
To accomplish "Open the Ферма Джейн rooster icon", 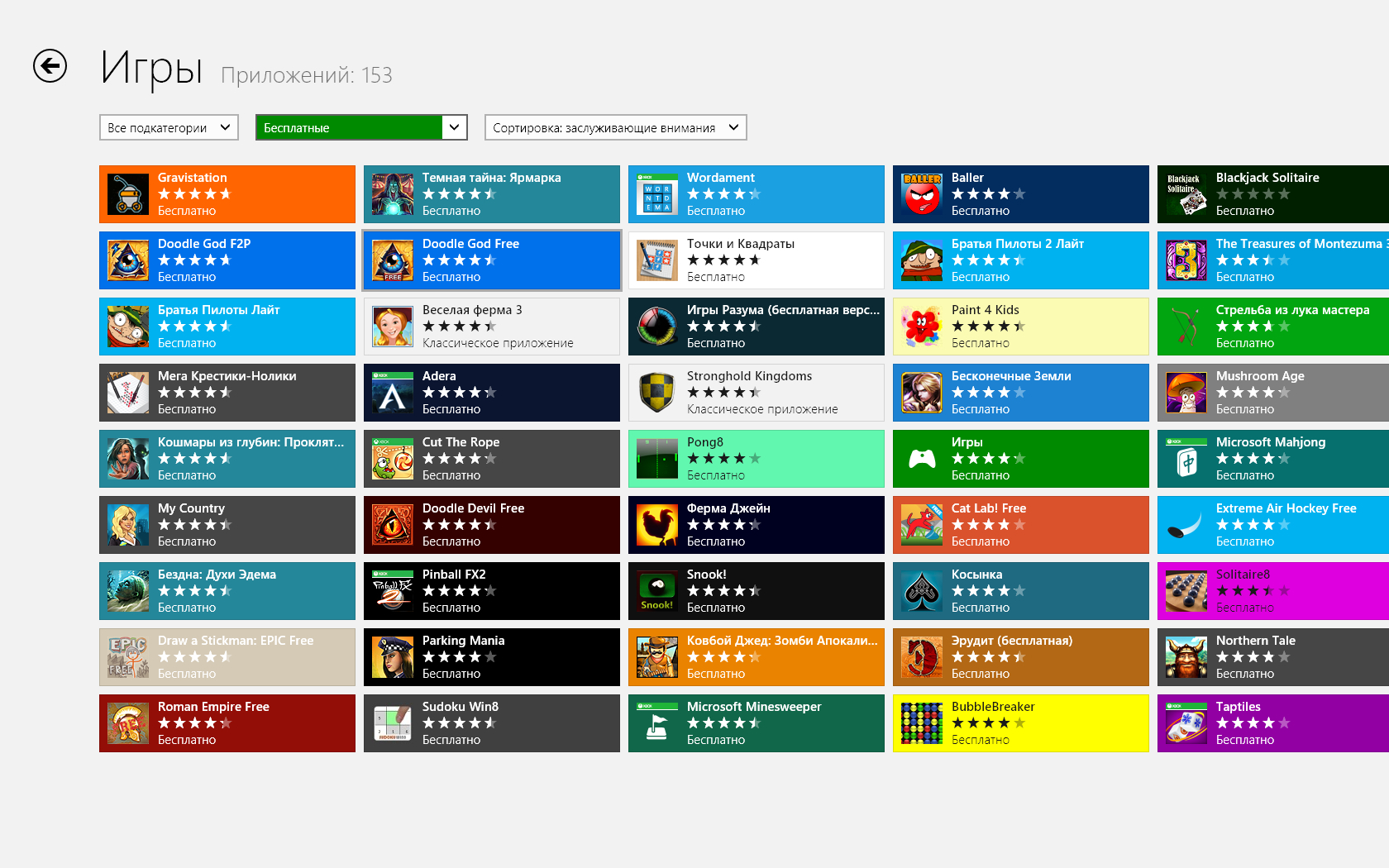I will (x=657, y=525).
